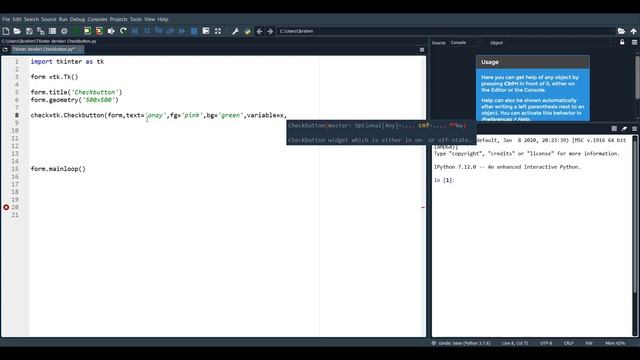Browse a working directory folder icon
The height and width of the screenshot is (360, 640).
621,31
